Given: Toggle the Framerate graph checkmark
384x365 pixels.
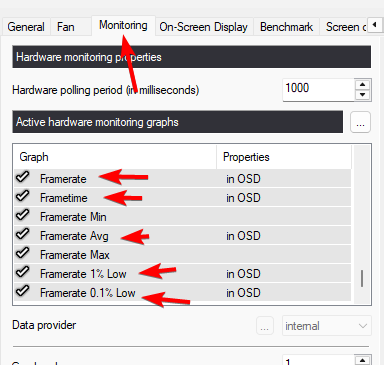Looking at the screenshot, I should 23,177.
